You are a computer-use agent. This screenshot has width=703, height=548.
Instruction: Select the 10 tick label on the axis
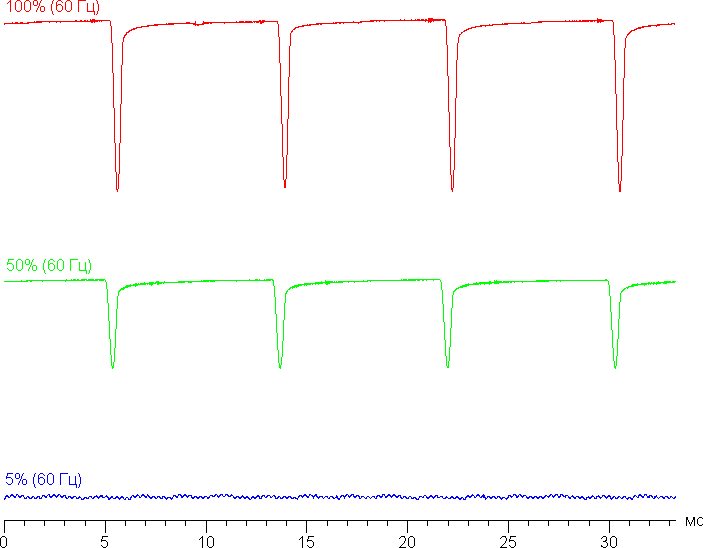(205, 541)
